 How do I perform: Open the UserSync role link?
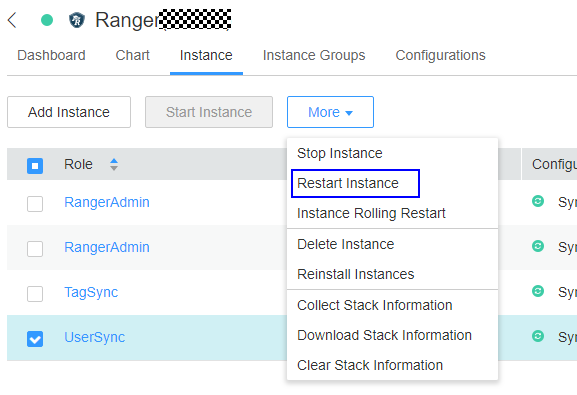[95, 337]
